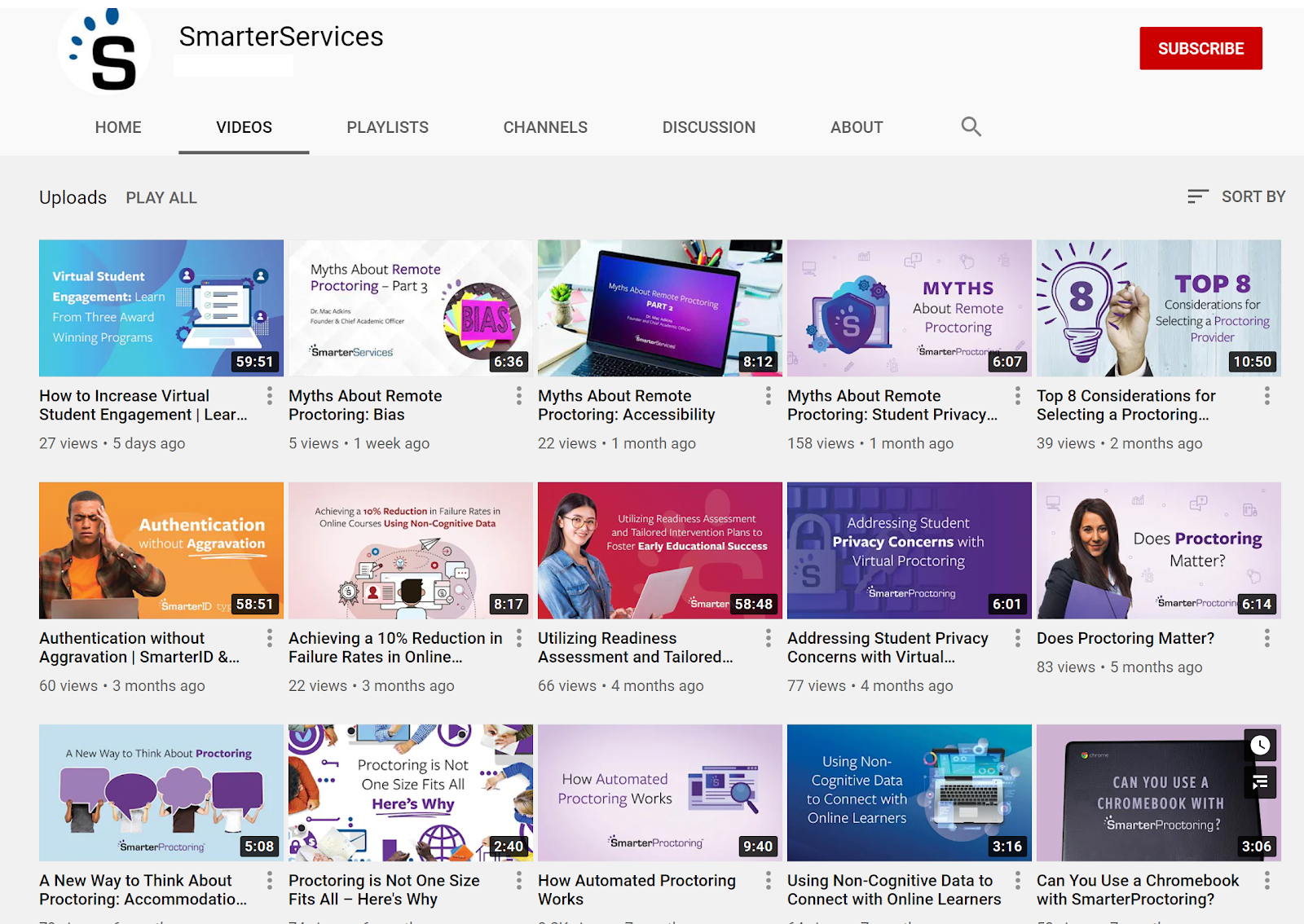
Task: Open the TOP 8 Considerations lightbulb thumbnail
Action: pos(1159,308)
